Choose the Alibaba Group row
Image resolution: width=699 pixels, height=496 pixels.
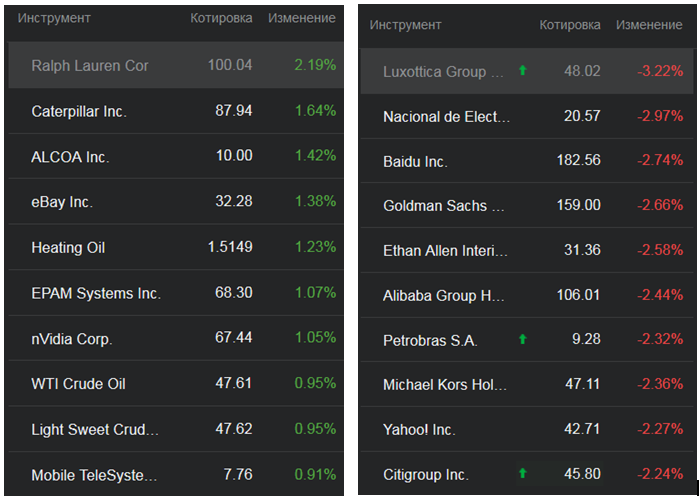click(x=445, y=295)
